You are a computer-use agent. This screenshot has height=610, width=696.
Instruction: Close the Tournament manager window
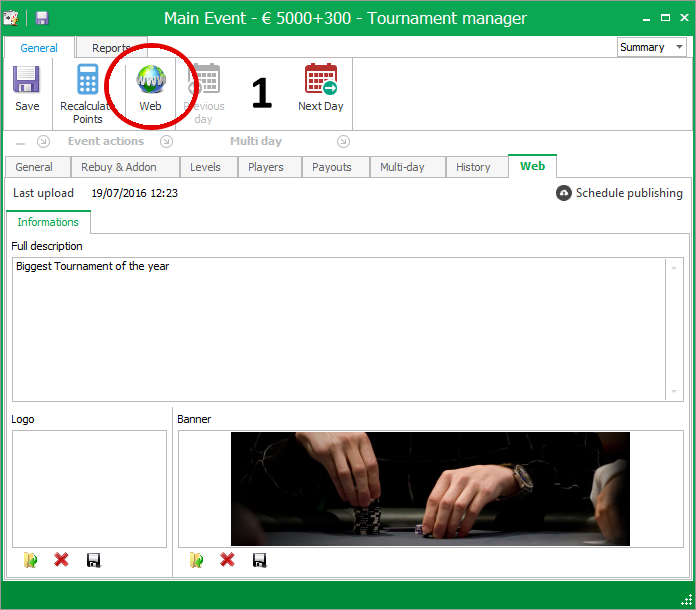[x=684, y=18]
